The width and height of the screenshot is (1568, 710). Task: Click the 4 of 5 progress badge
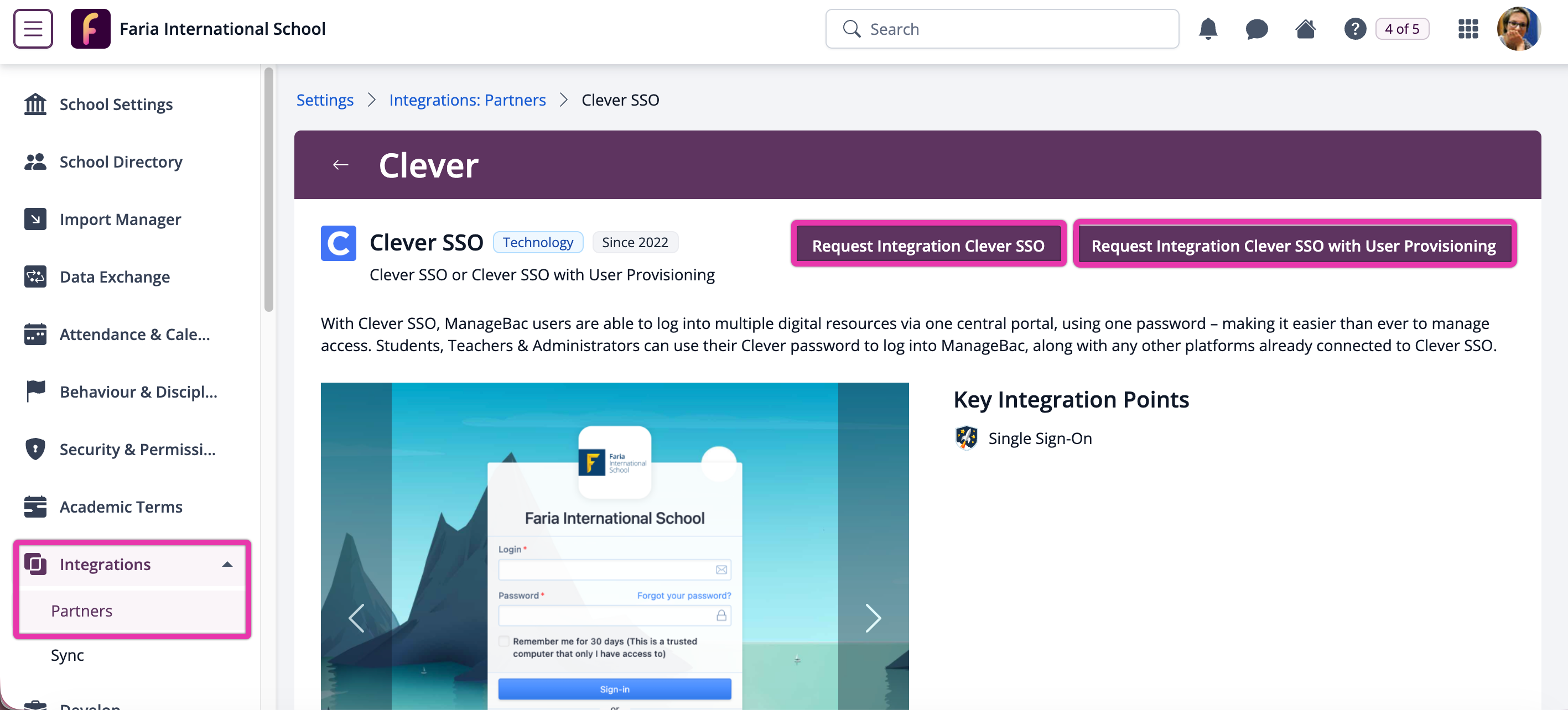1401,29
